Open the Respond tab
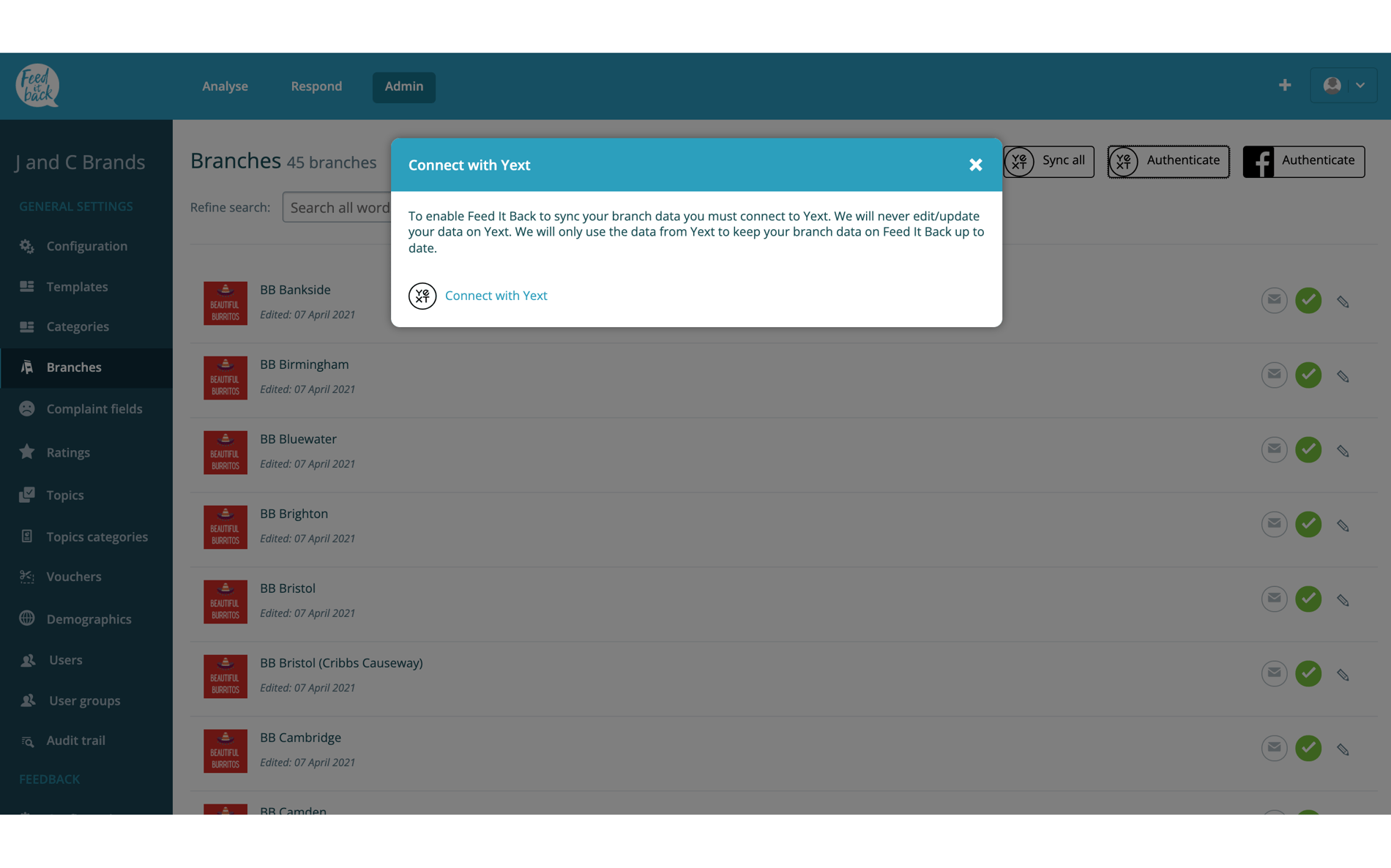 pyautogui.click(x=316, y=86)
